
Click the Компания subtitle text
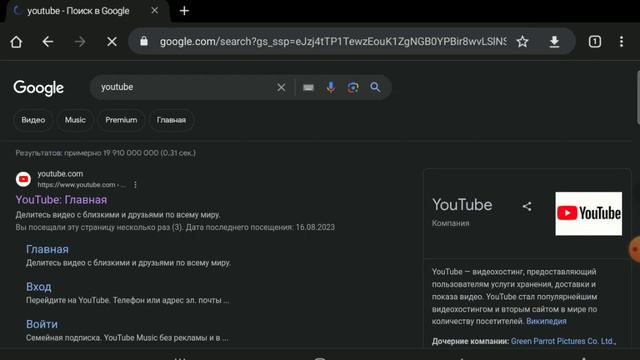point(451,223)
